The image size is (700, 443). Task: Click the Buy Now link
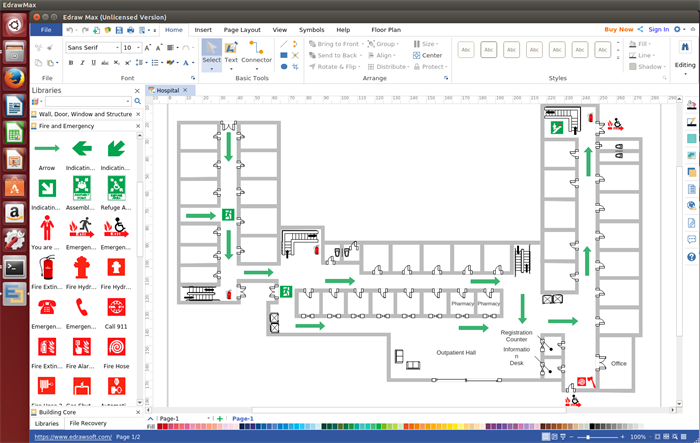tap(618, 30)
